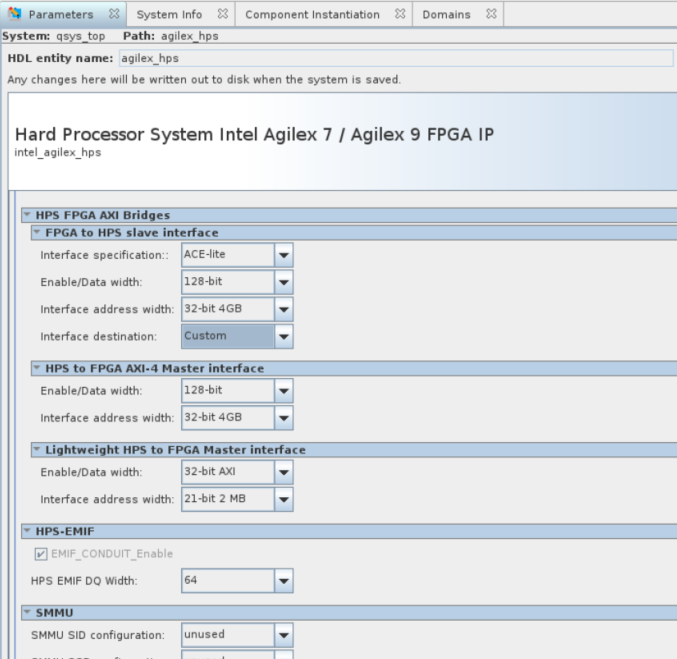Image resolution: width=677 pixels, height=659 pixels.
Task: Close the Parameters tab using its X icon
Action: (113, 15)
